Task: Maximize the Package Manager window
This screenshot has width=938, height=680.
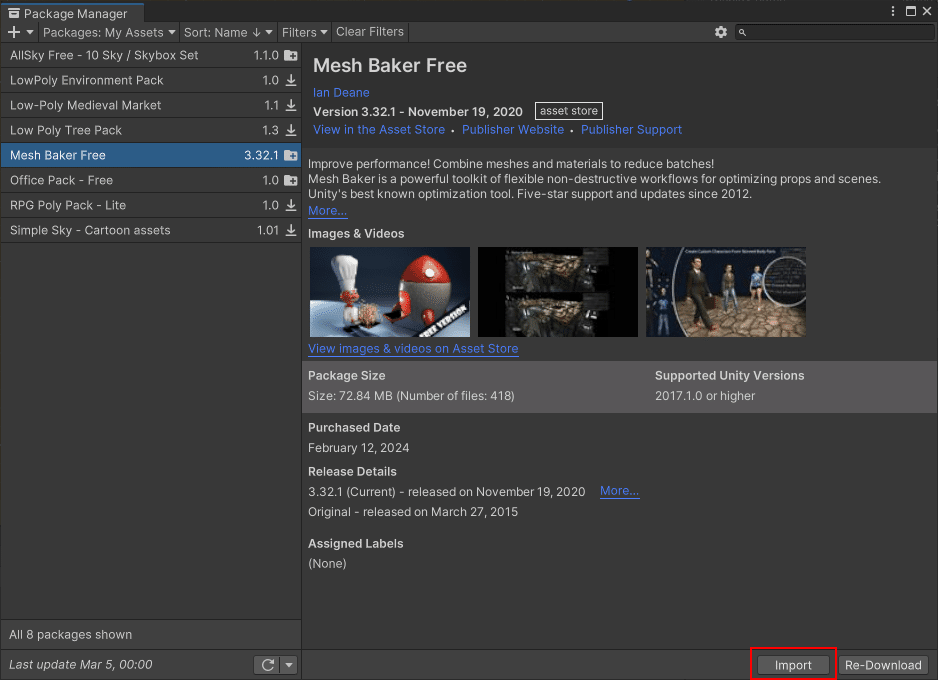Action: point(910,11)
